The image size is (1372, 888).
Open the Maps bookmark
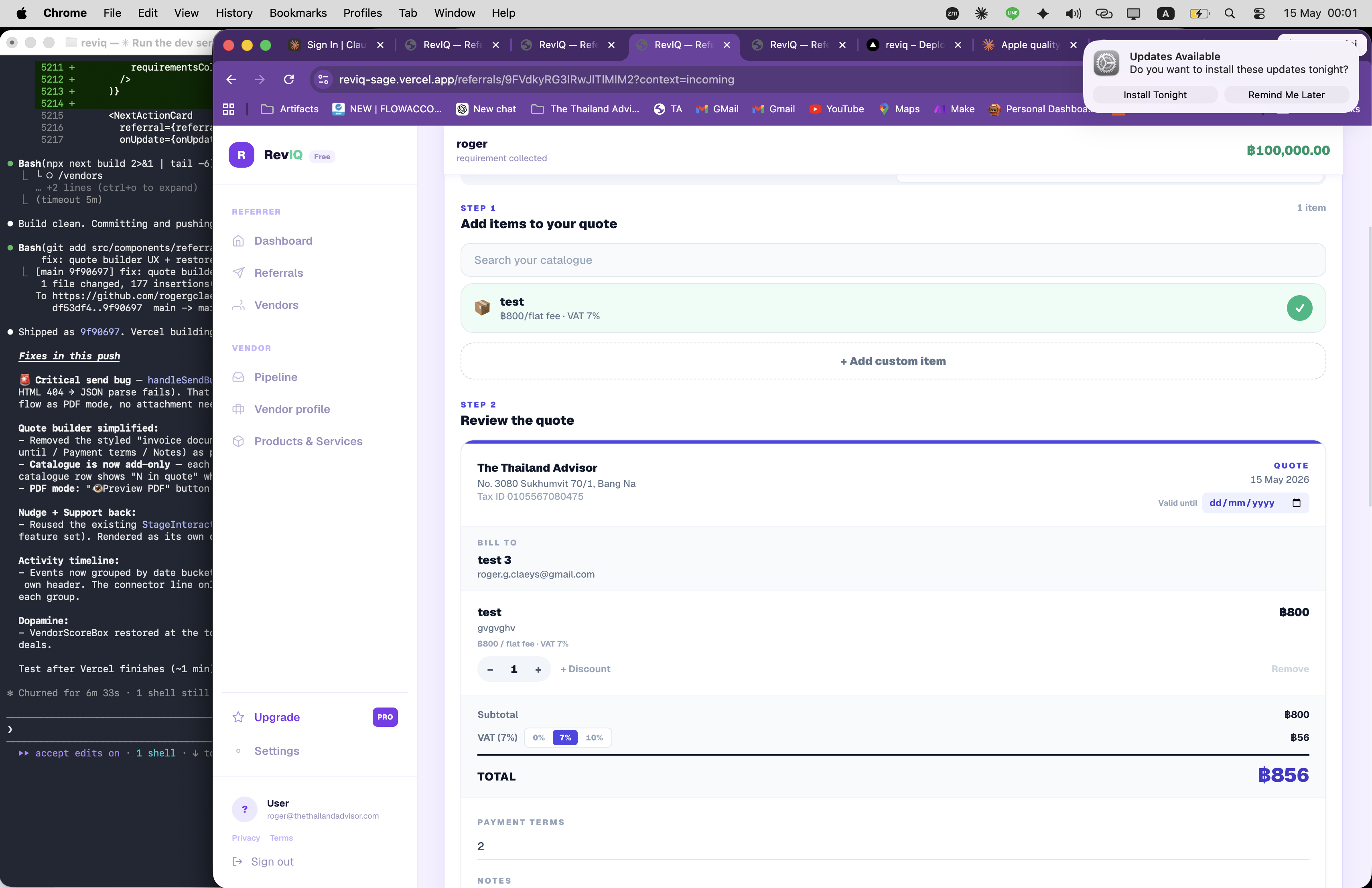899,109
